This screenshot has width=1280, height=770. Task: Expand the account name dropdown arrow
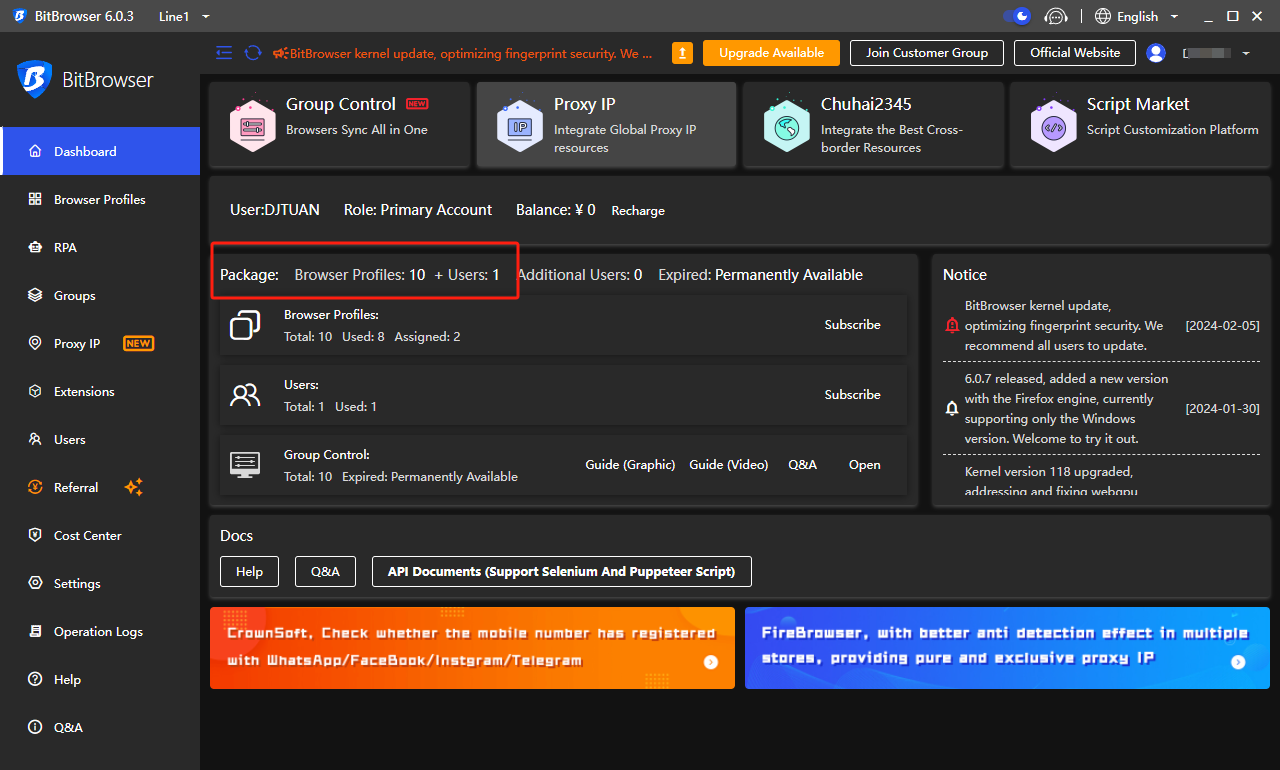pyautogui.click(x=1246, y=53)
